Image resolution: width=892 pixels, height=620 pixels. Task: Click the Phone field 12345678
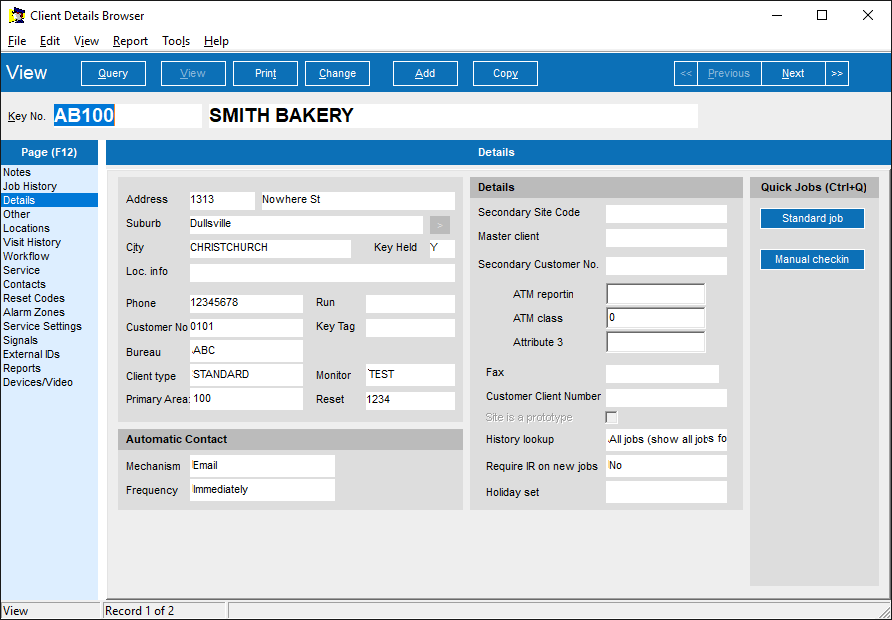click(246, 304)
